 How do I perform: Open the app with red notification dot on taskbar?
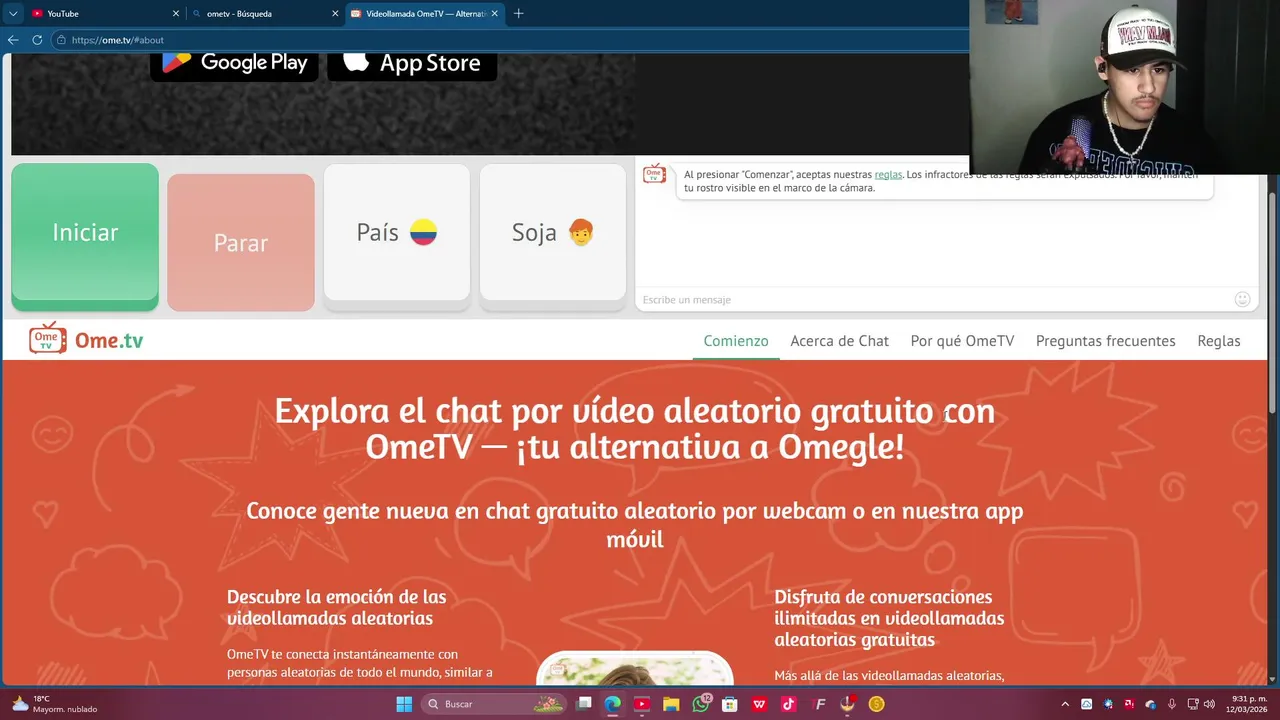(848, 704)
